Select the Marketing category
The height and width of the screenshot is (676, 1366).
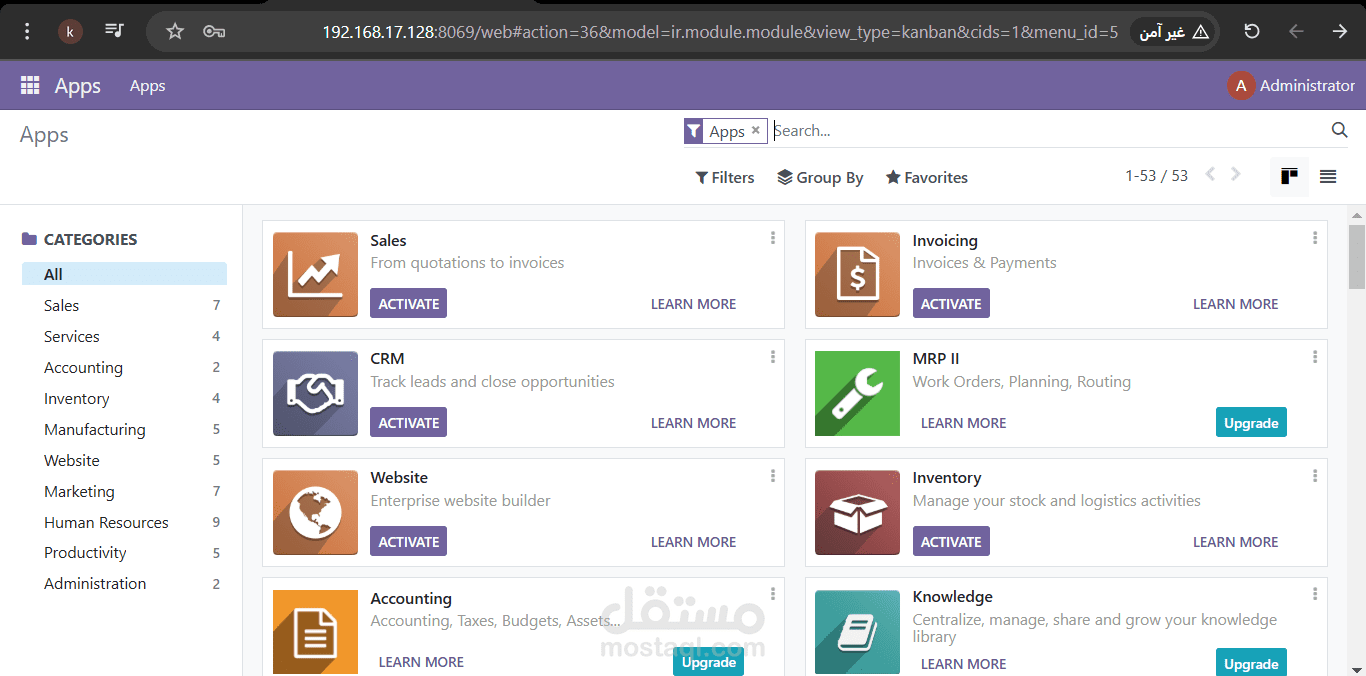124,491
